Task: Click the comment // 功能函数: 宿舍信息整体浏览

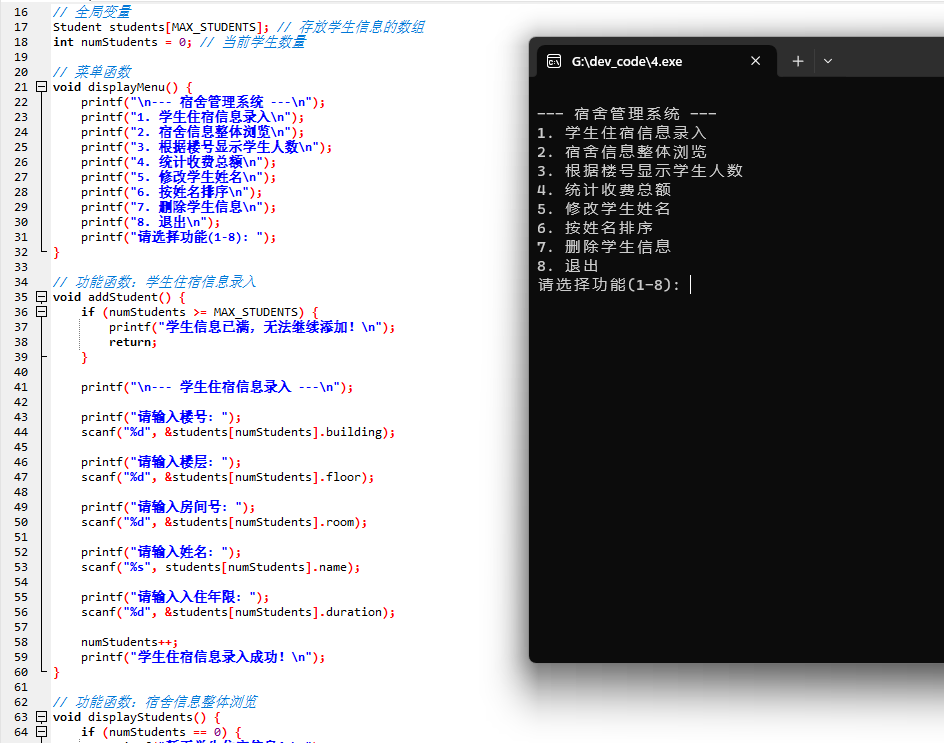Action: coord(155,702)
